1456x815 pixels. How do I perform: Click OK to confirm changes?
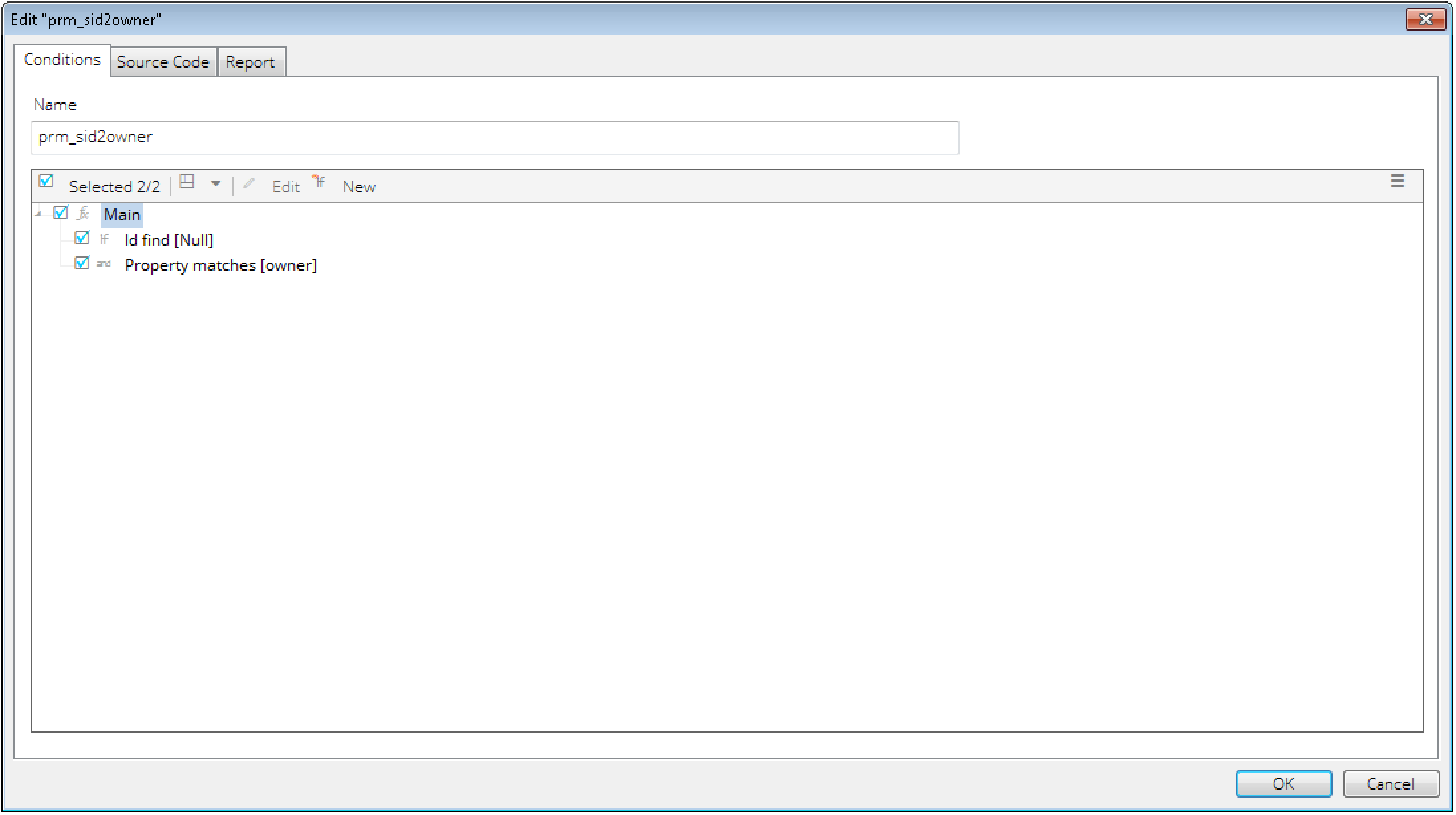pos(1283,783)
